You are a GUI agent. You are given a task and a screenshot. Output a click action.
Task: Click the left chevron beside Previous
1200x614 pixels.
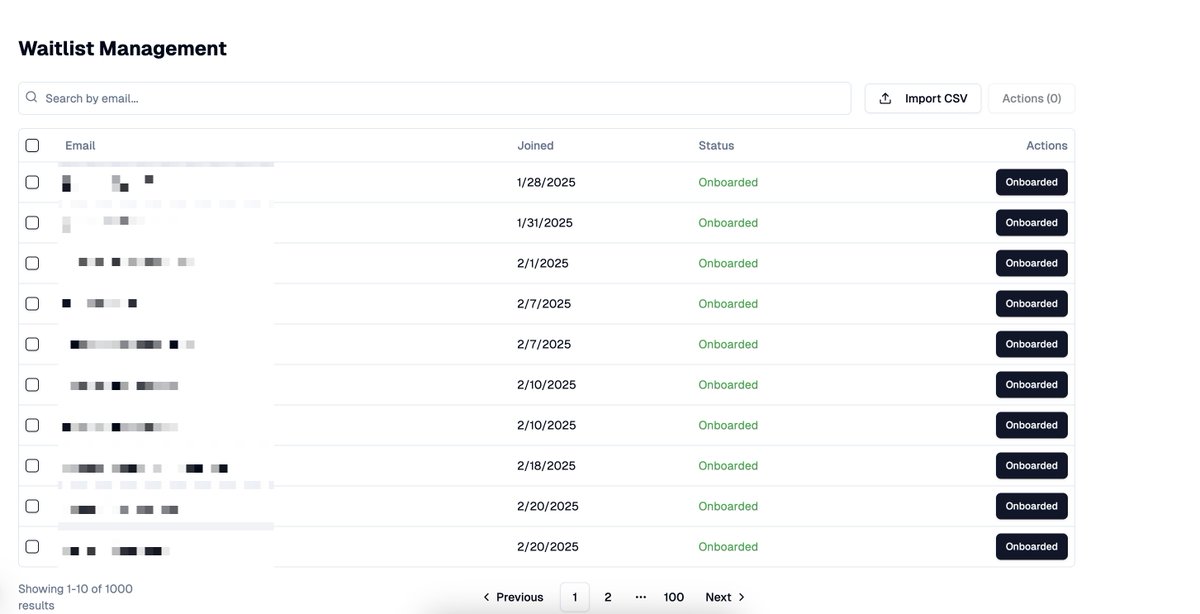[487, 597]
